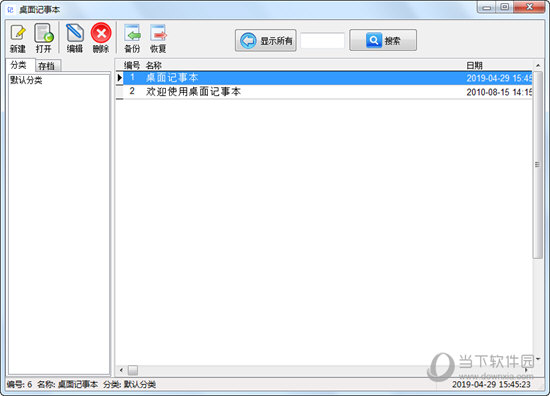This screenshot has width=550, height=396.
Task: Click the 日期 column header
Action: [474, 66]
